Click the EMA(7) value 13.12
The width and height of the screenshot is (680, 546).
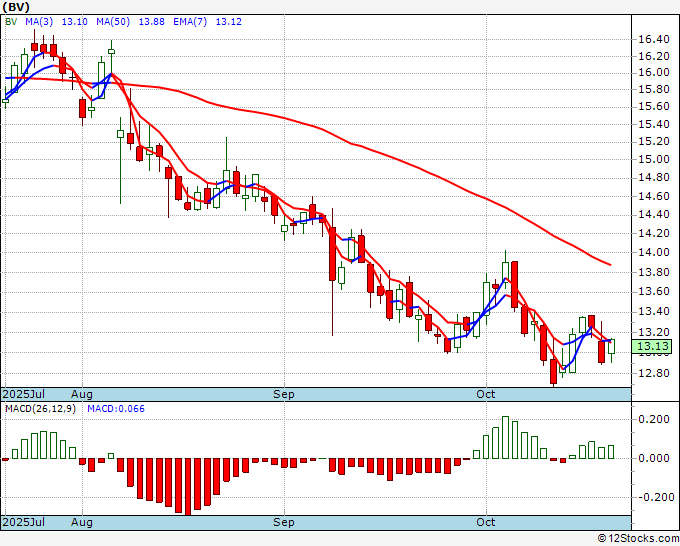tap(229, 22)
